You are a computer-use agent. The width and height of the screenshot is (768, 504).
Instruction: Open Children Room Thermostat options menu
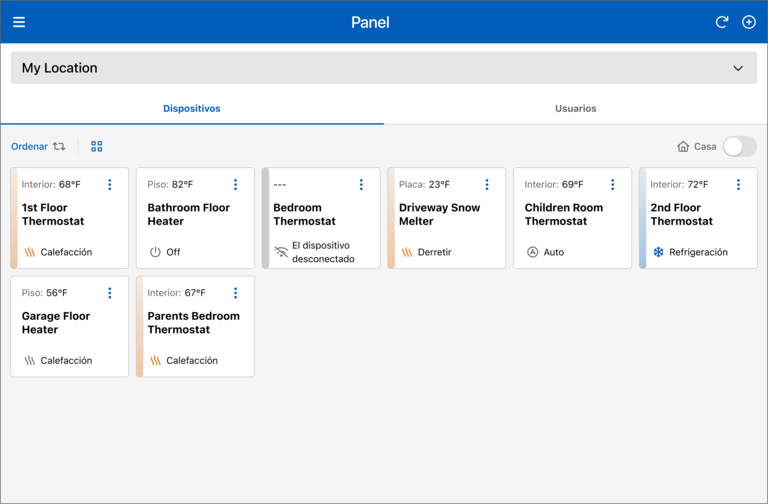pos(612,185)
